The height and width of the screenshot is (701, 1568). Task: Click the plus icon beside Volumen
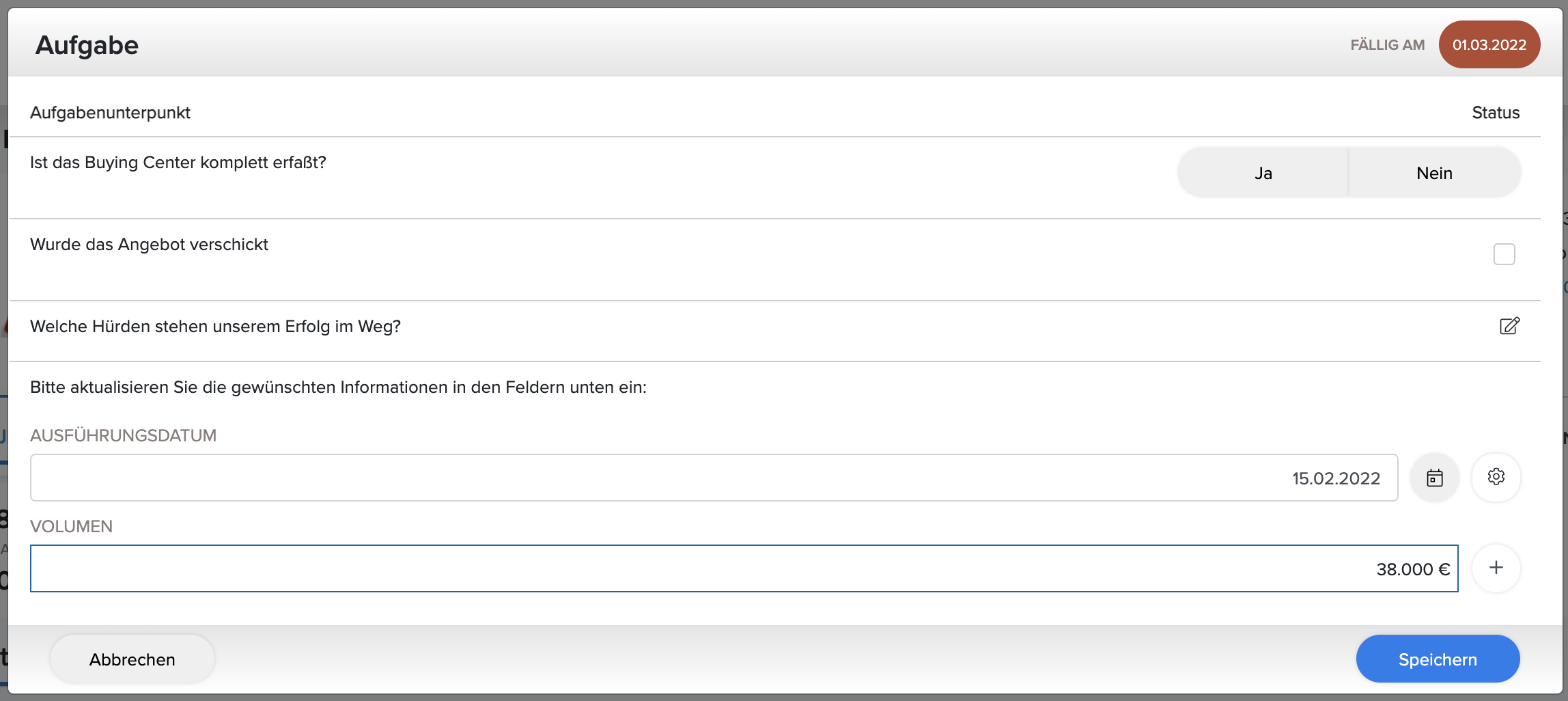(x=1496, y=568)
